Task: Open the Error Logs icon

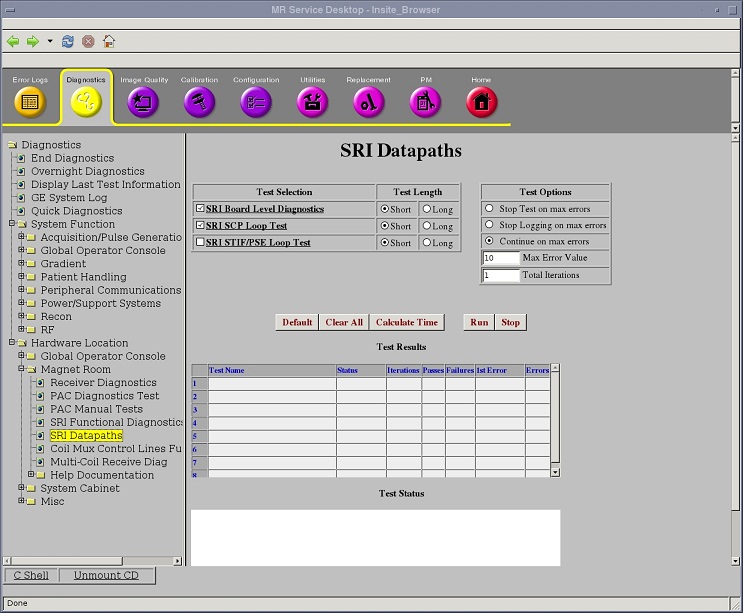Action: click(x=30, y=101)
